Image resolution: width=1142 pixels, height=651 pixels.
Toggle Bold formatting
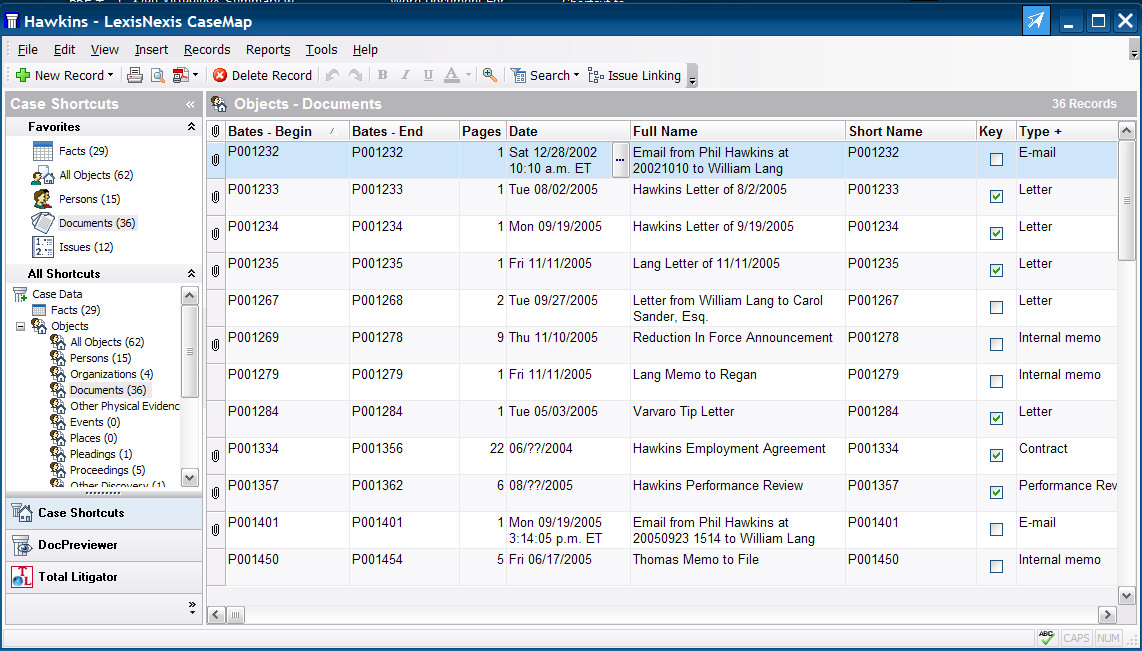click(382, 75)
